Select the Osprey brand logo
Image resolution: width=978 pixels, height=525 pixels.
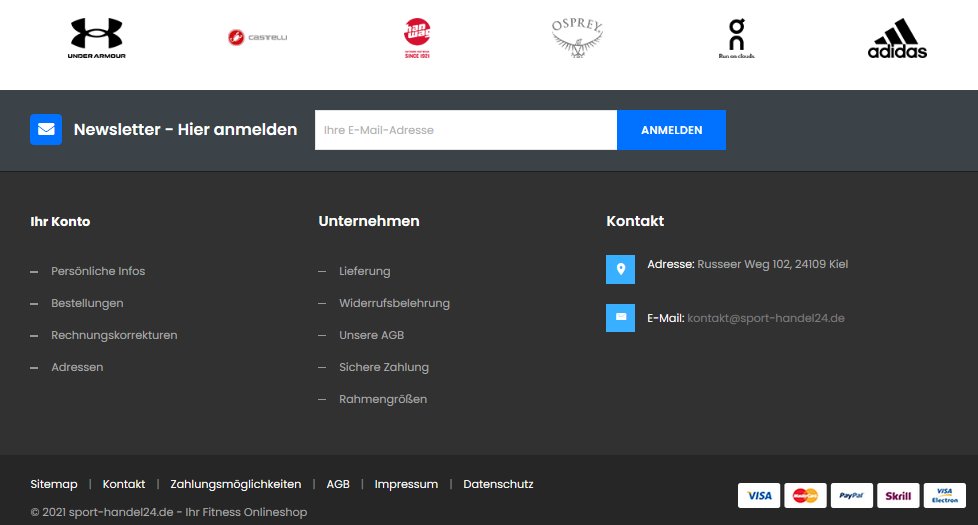click(577, 38)
